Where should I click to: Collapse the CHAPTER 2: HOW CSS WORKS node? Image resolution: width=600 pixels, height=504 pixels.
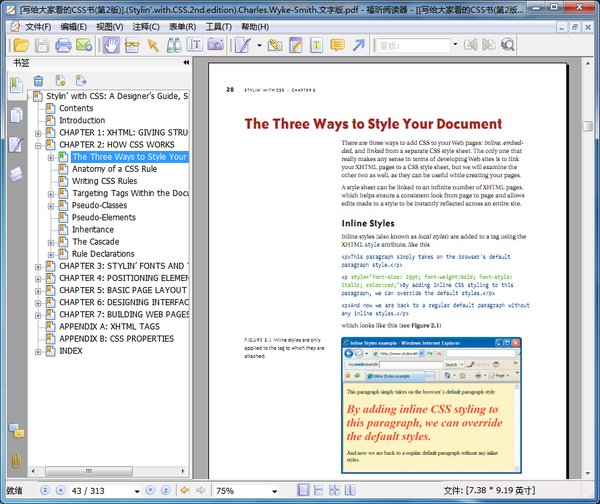[x=38, y=145]
